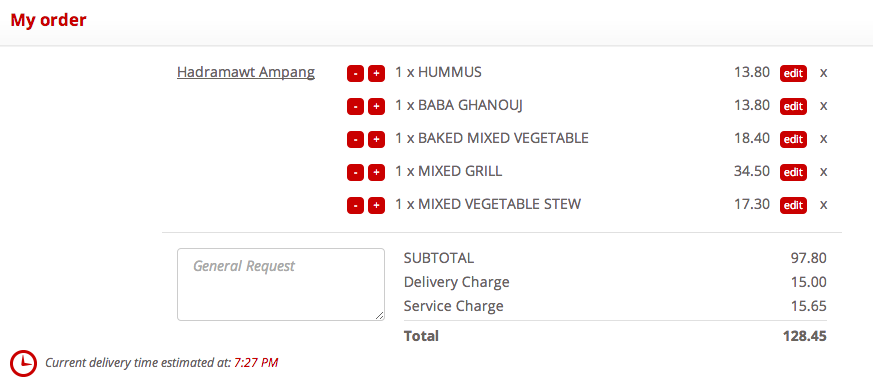Remove MIXED VEGETABLE STEW from order
873x381 pixels.
pos(823,205)
